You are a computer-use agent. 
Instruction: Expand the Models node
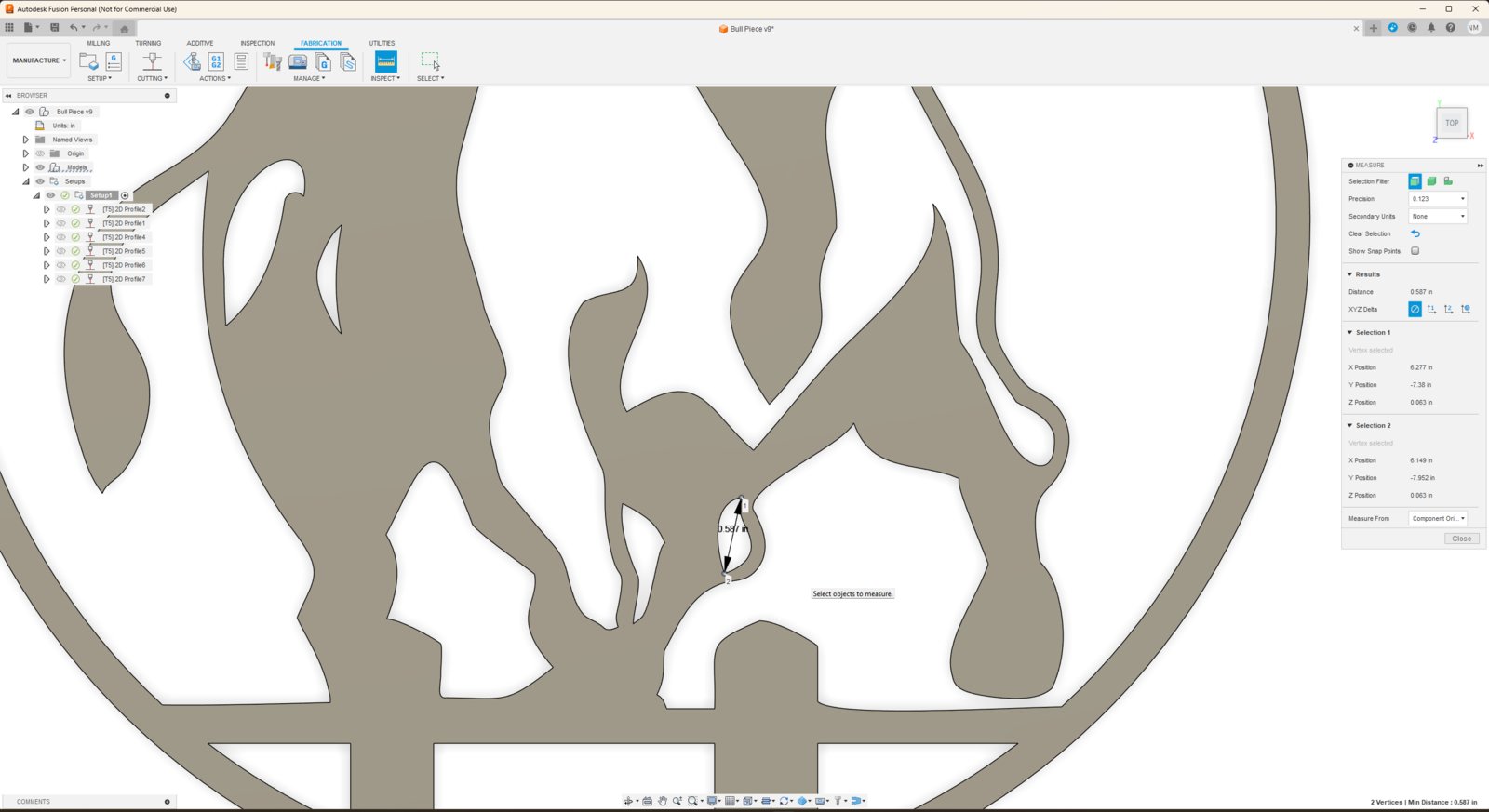26,167
